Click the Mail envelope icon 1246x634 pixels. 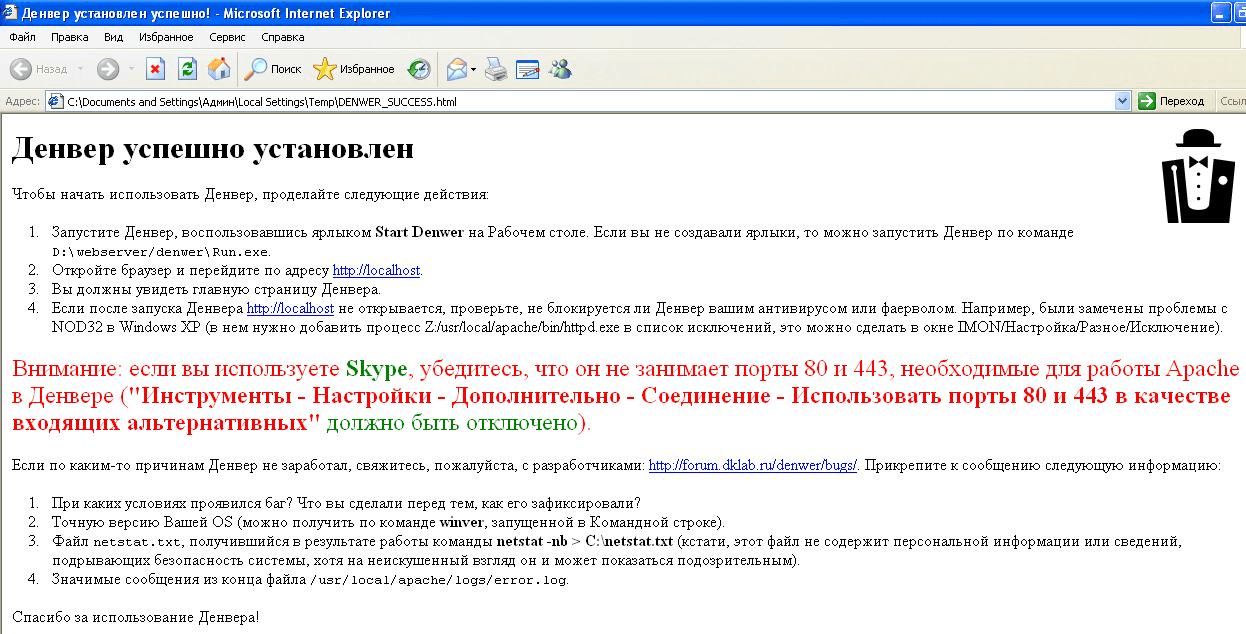coord(457,69)
